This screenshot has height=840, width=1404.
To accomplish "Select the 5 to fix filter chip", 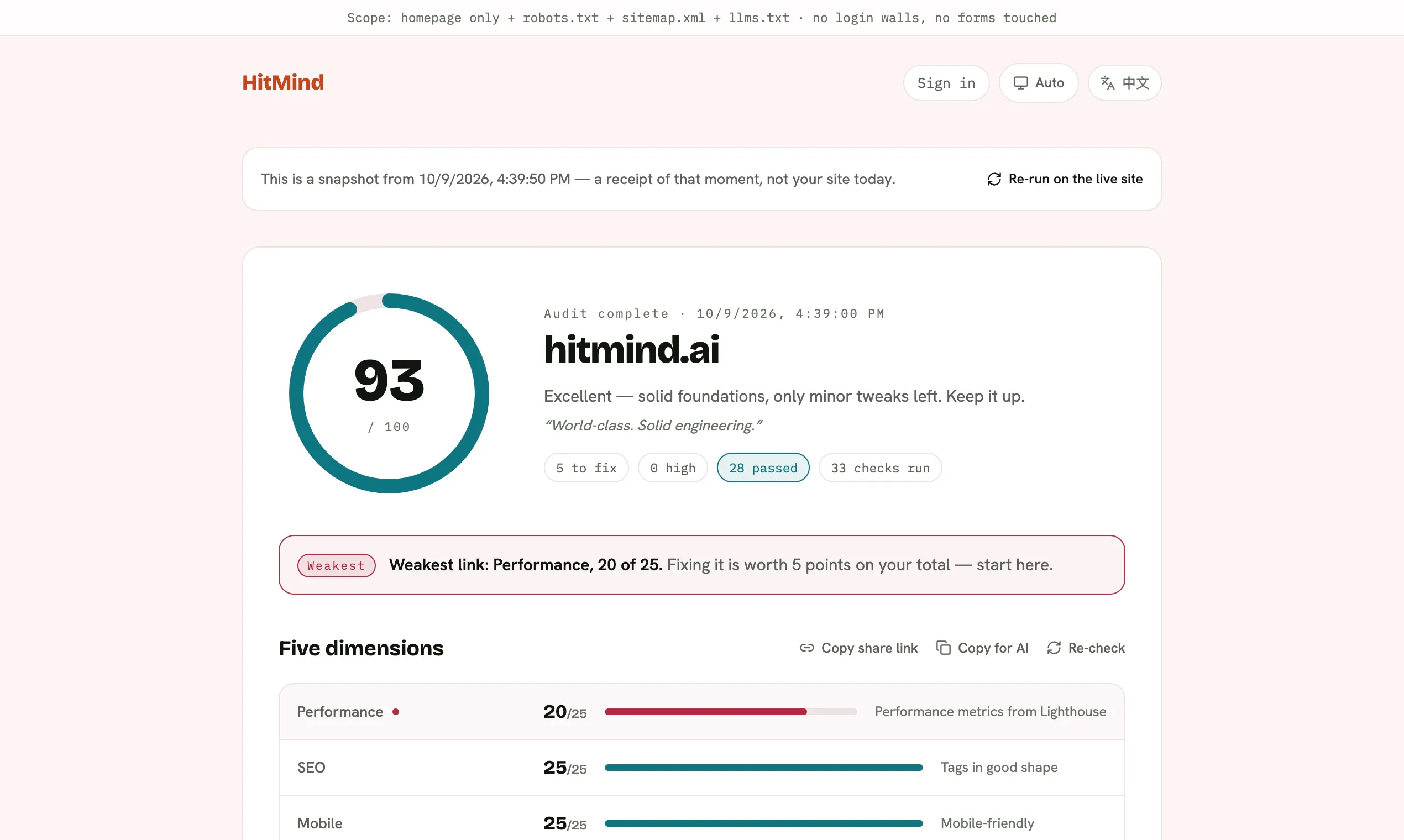I will click(586, 468).
